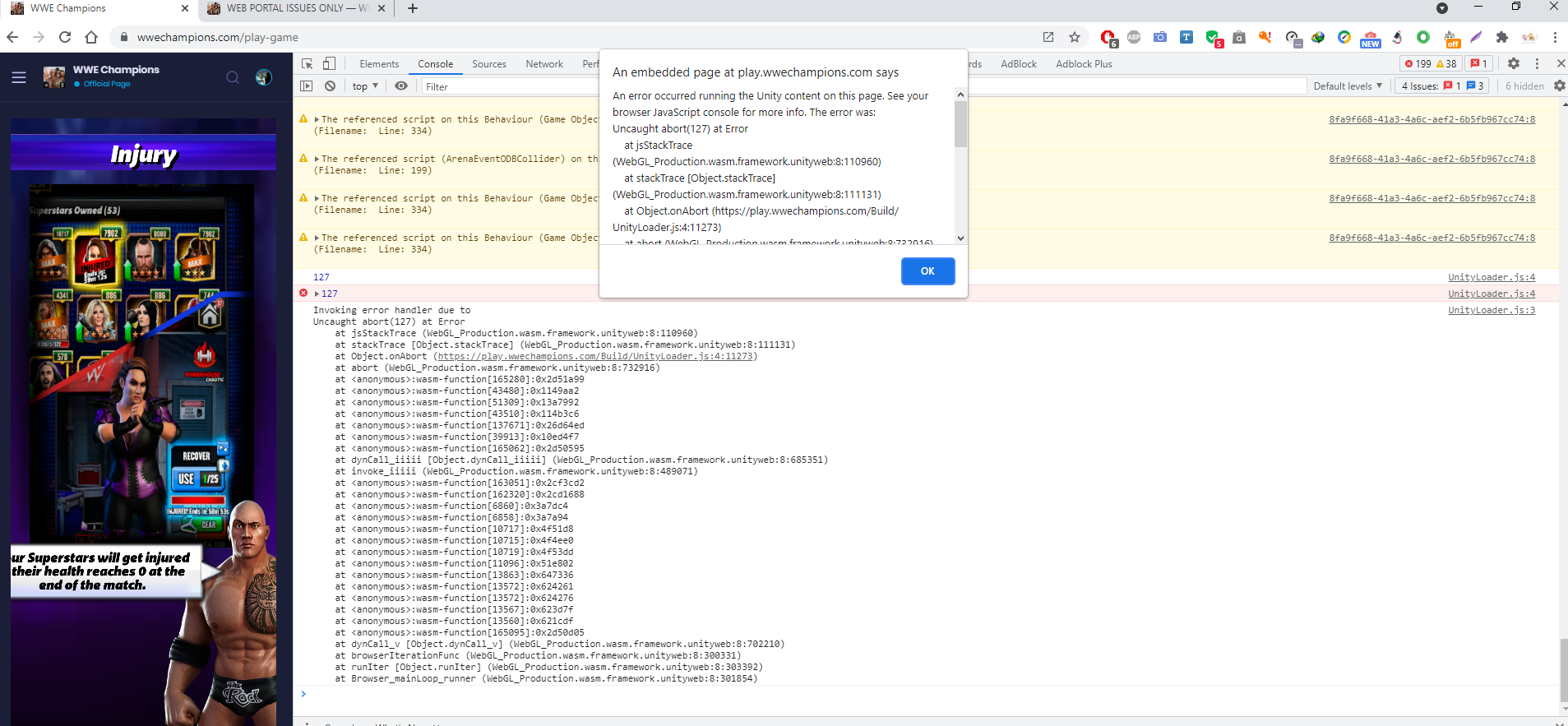
Task: Reload the page
Action: (65, 37)
